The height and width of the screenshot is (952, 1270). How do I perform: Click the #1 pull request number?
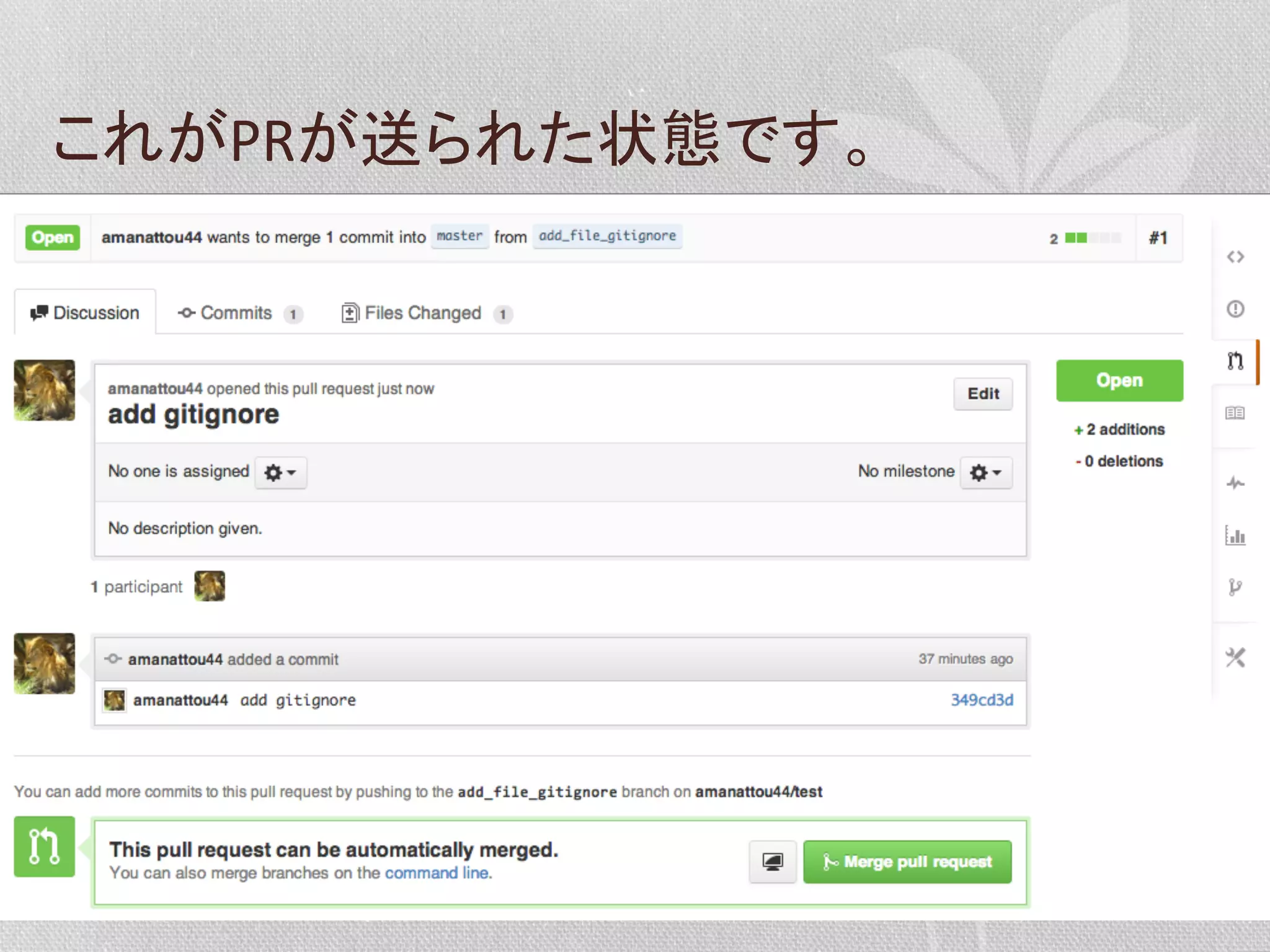pyautogui.click(x=1158, y=238)
